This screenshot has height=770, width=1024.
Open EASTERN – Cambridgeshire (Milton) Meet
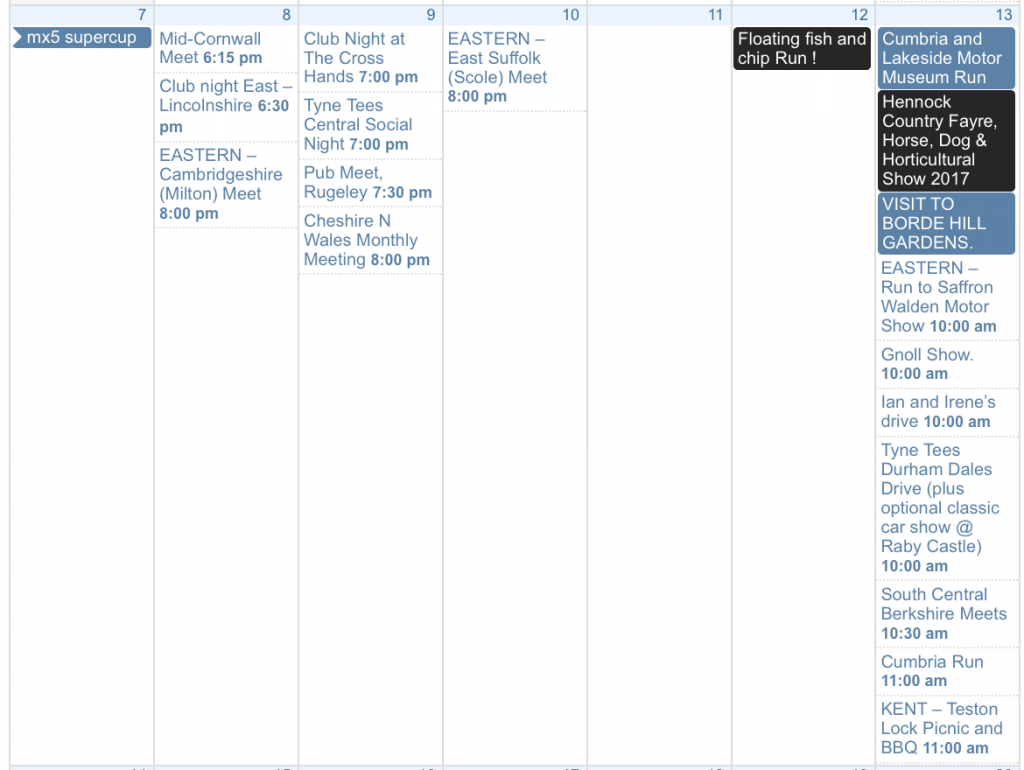point(220,183)
